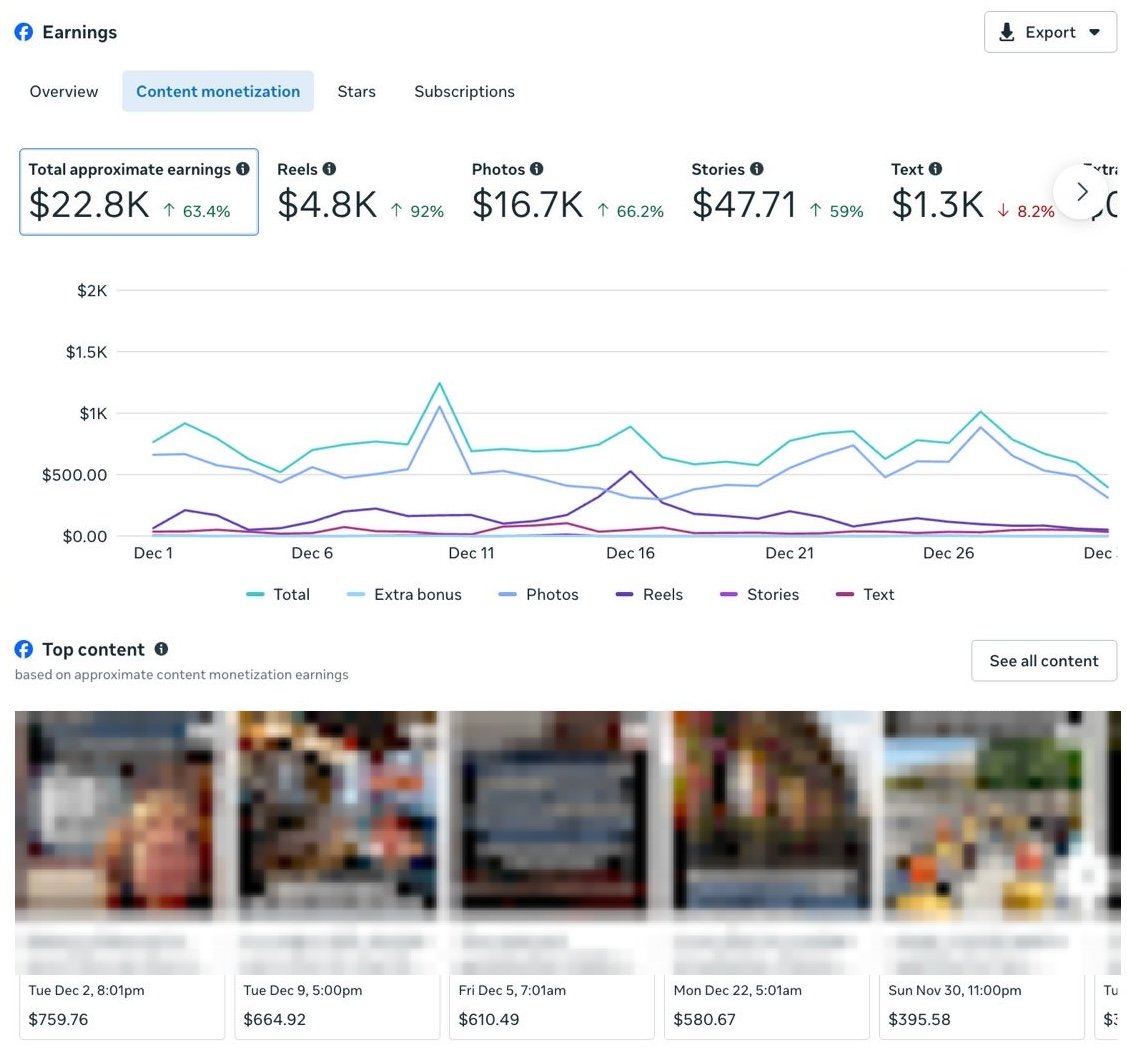Click the info icon beside Text earnings

938,168
